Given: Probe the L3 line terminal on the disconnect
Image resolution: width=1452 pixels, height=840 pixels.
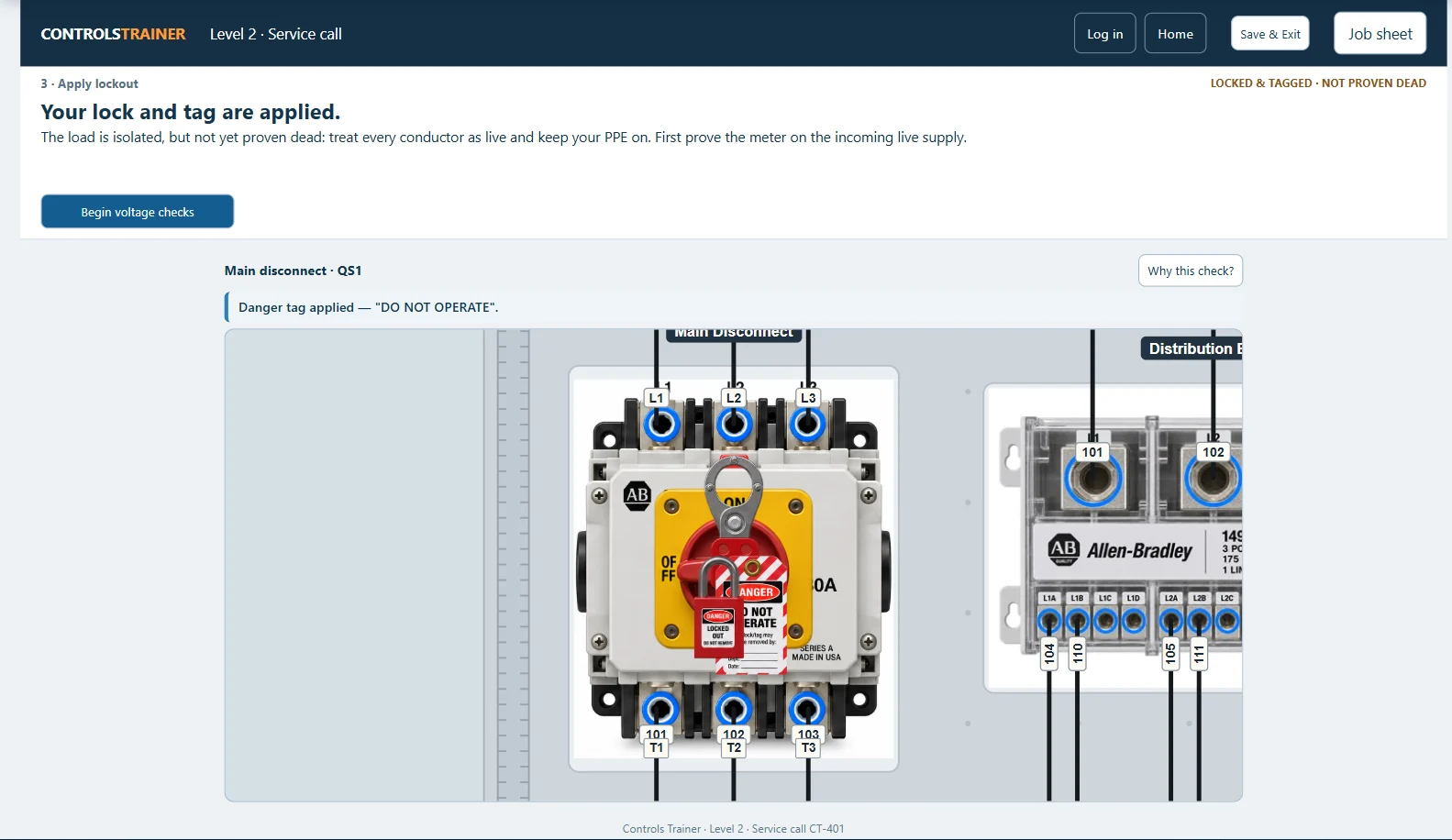Looking at the screenshot, I should point(807,425).
